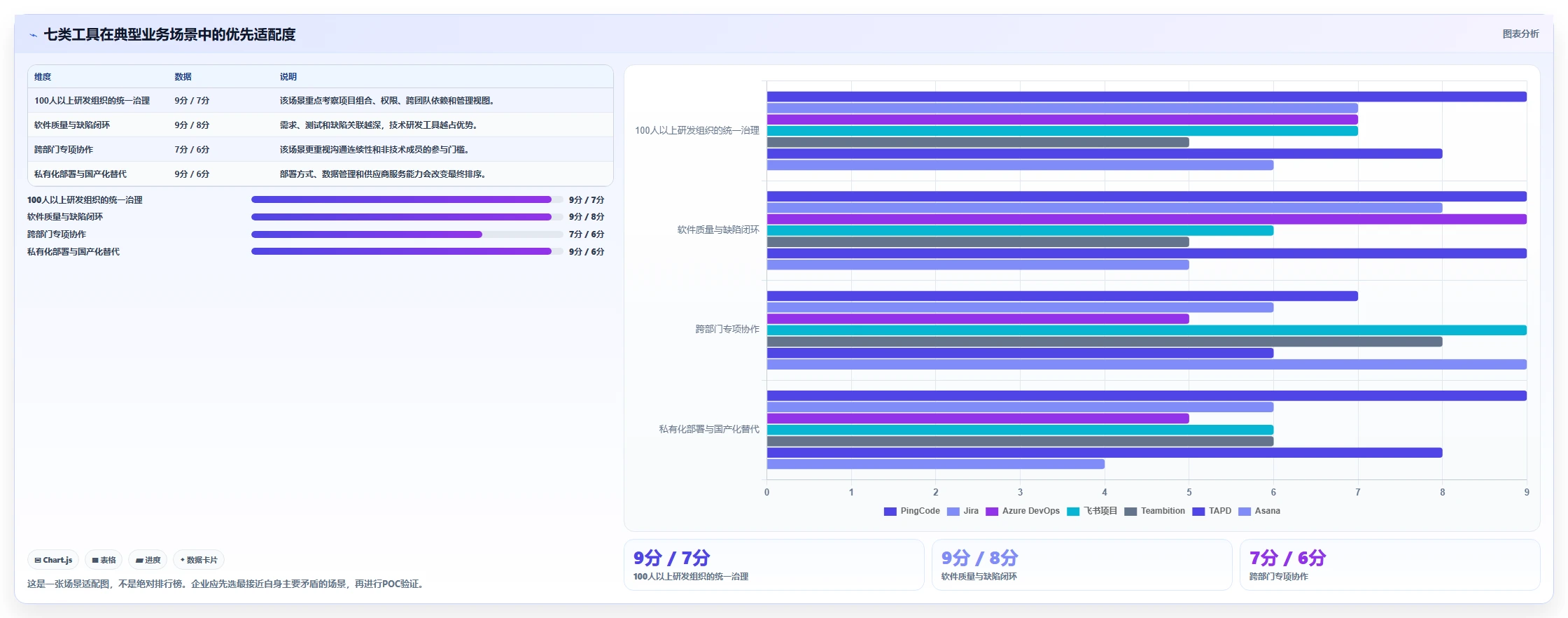
Task: Toggle the Teambition legend item
Action: click(x=1155, y=511)
